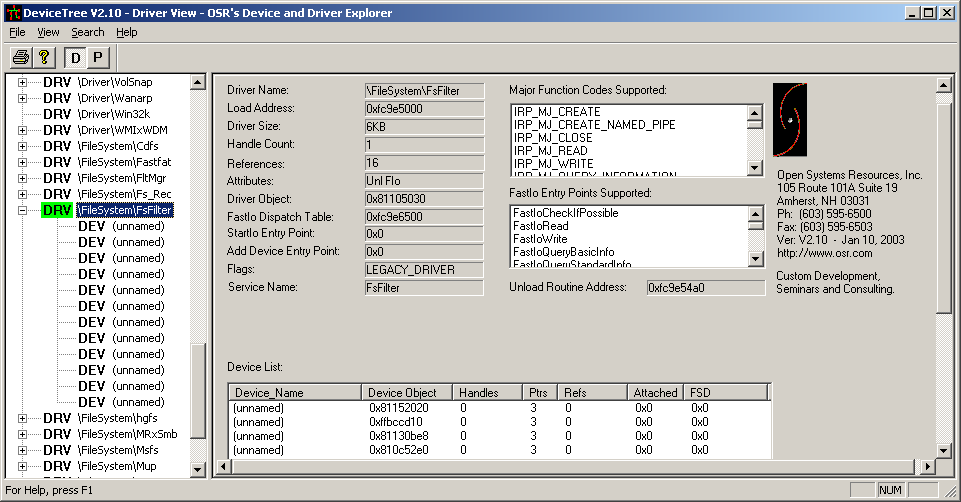
Task: Select FastIoQueryBasicInfo in FastIo list
Action: coord(564,252)
